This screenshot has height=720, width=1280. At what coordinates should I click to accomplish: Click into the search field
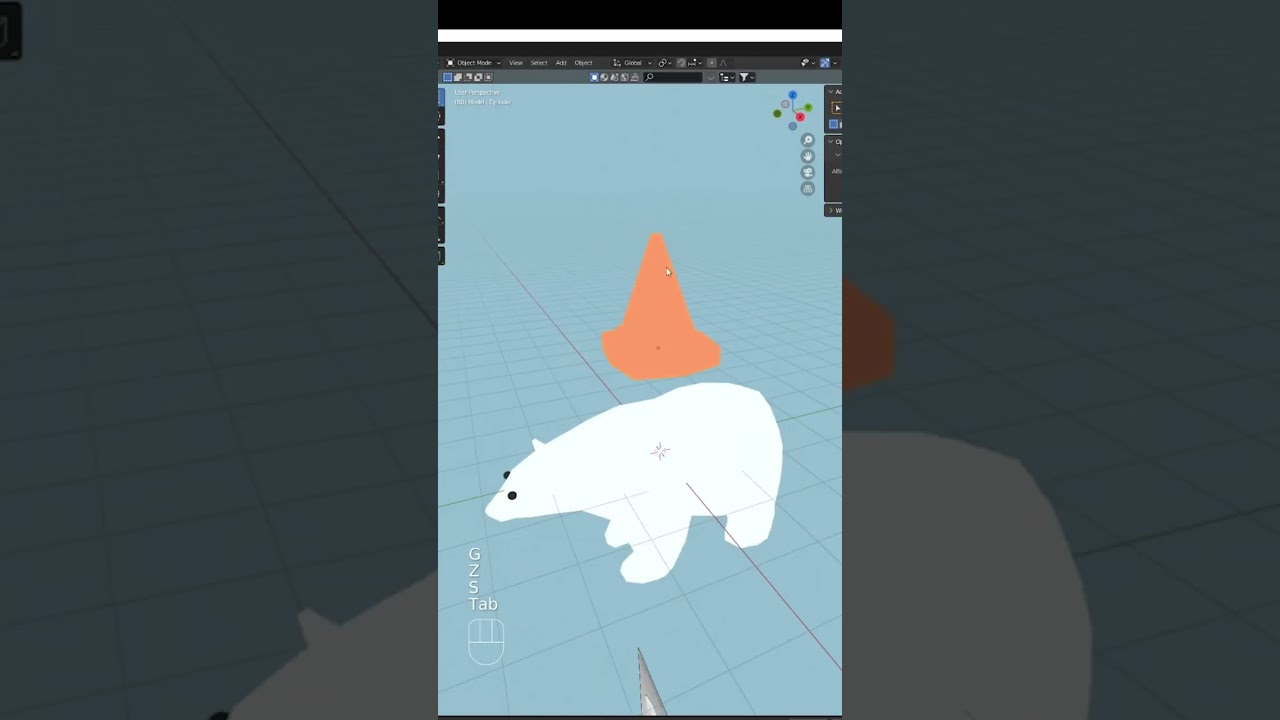673,77
